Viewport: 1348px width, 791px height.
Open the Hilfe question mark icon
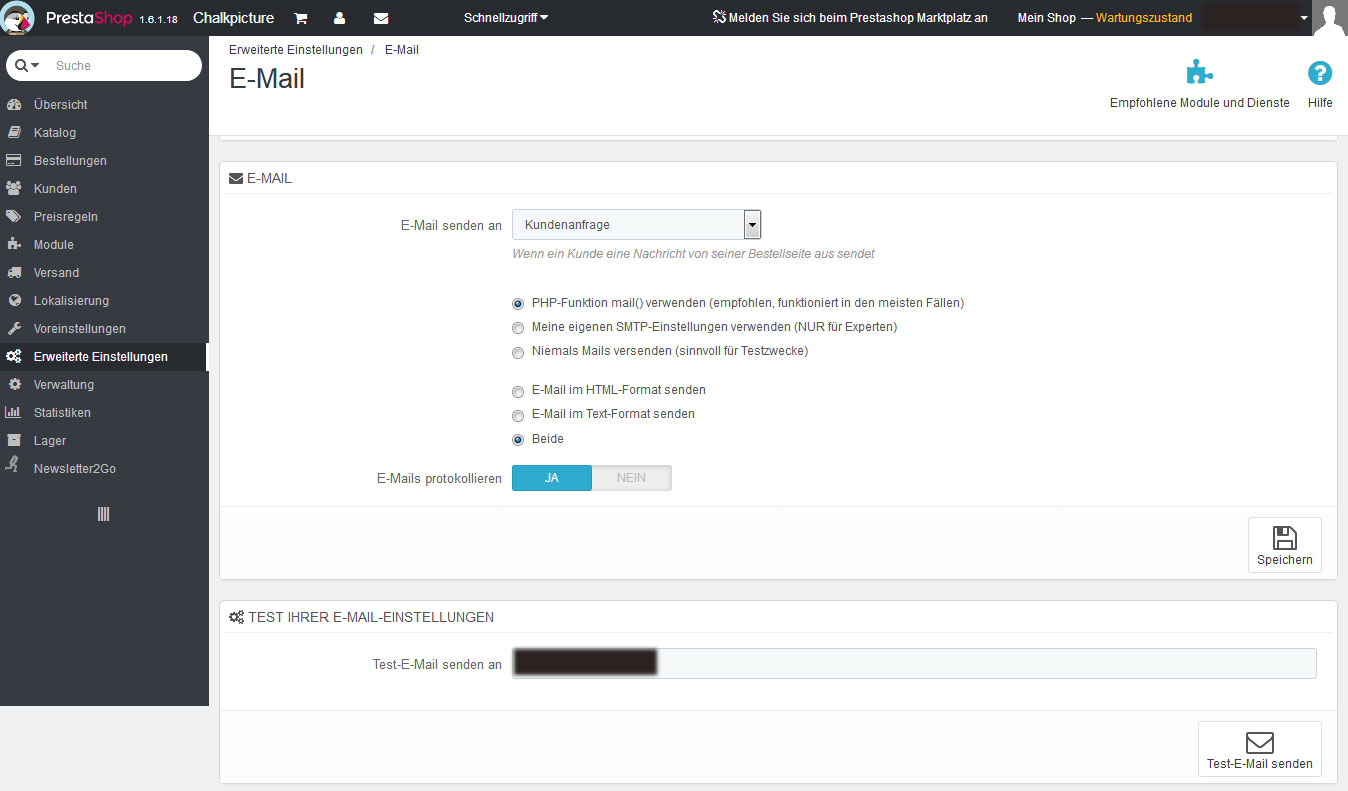1320,73
